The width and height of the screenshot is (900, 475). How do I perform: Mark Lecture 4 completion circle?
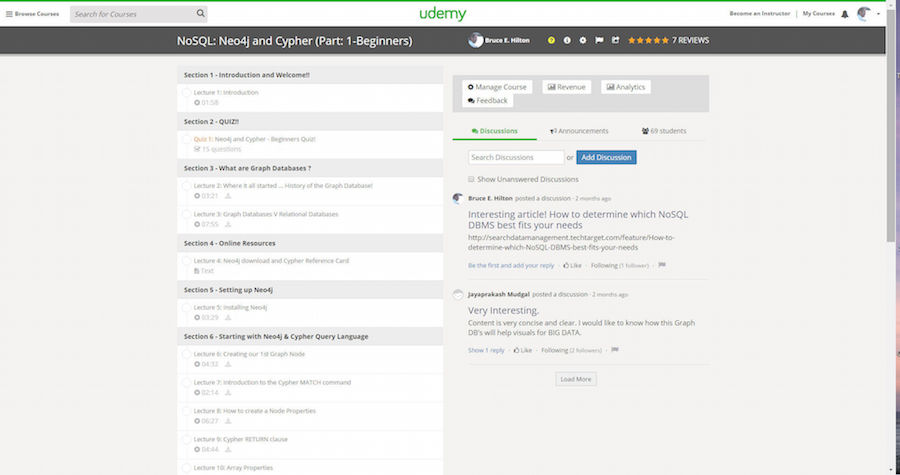pyautogui.click(x=186, y=261)
